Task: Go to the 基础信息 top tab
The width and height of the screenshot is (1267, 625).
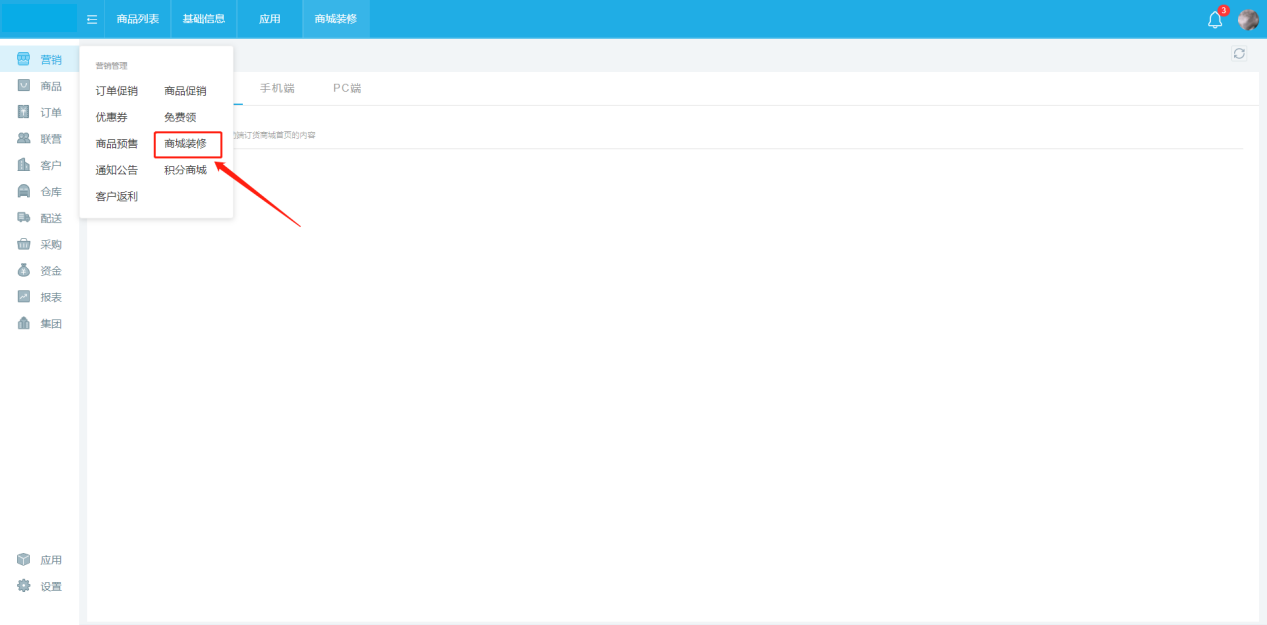Action: tap(204, 19)
